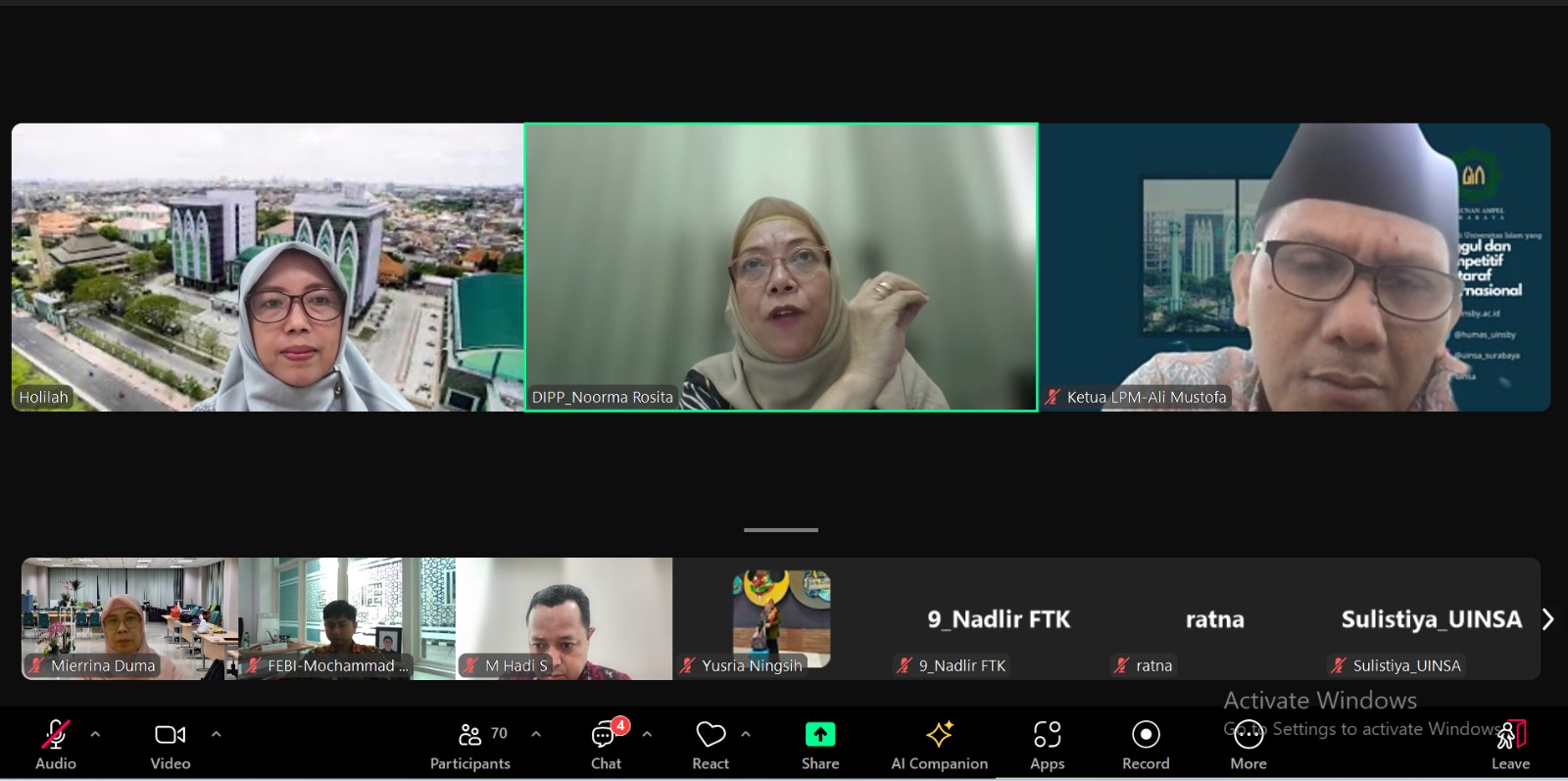
Task: Expand the caret beside Chat
Action: click(647, 734)
